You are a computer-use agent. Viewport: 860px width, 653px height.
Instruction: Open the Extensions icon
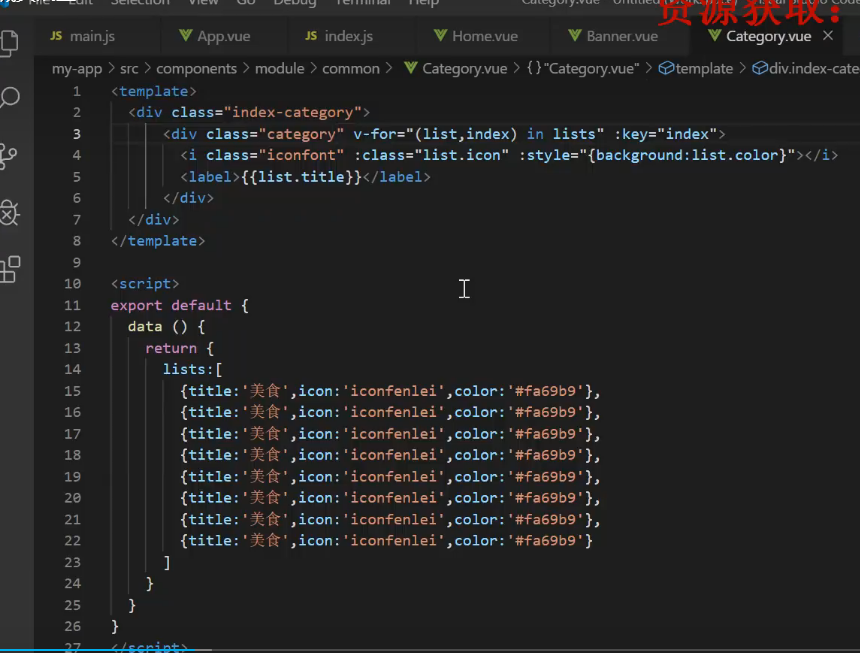click(10, 270)
